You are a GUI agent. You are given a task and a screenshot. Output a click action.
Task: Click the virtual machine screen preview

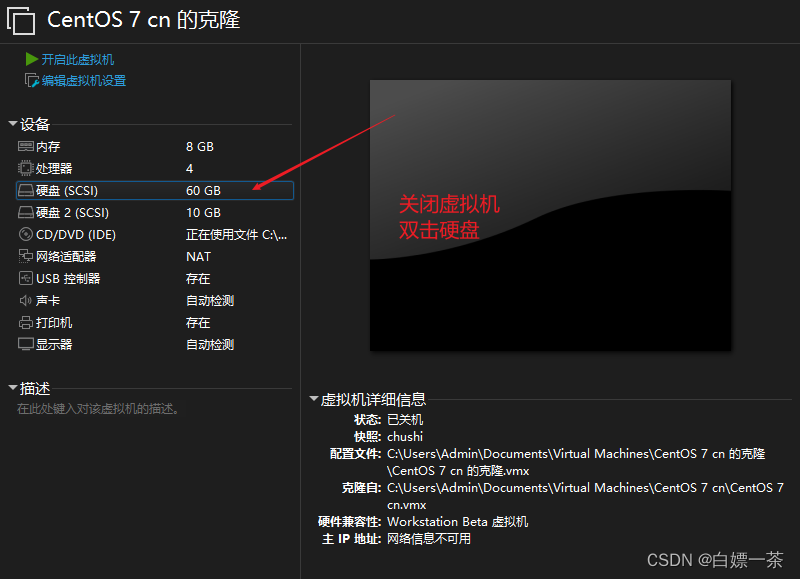(551, 215)
